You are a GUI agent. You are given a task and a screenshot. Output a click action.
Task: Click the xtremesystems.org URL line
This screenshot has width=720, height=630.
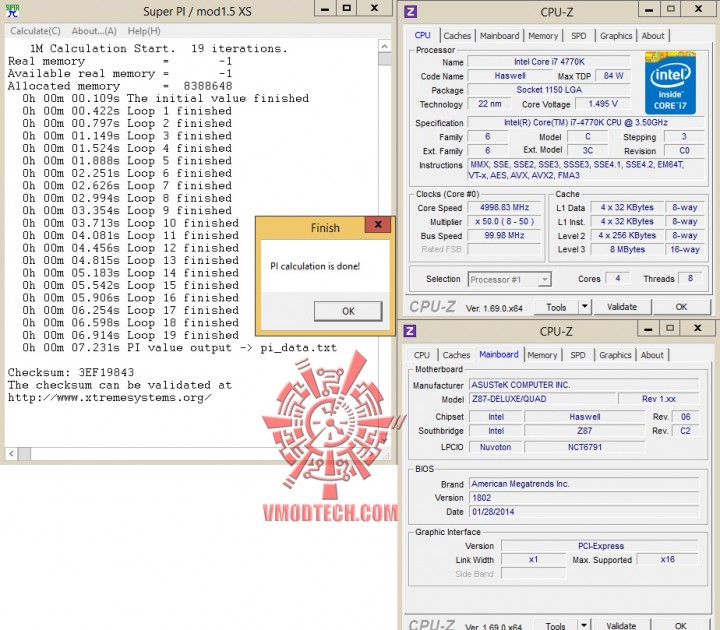109,398
